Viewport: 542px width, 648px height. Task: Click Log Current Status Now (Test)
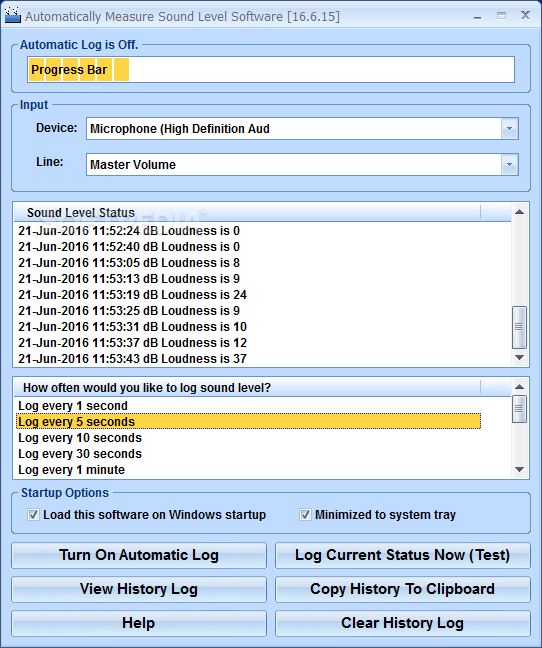tap(403, 555)
